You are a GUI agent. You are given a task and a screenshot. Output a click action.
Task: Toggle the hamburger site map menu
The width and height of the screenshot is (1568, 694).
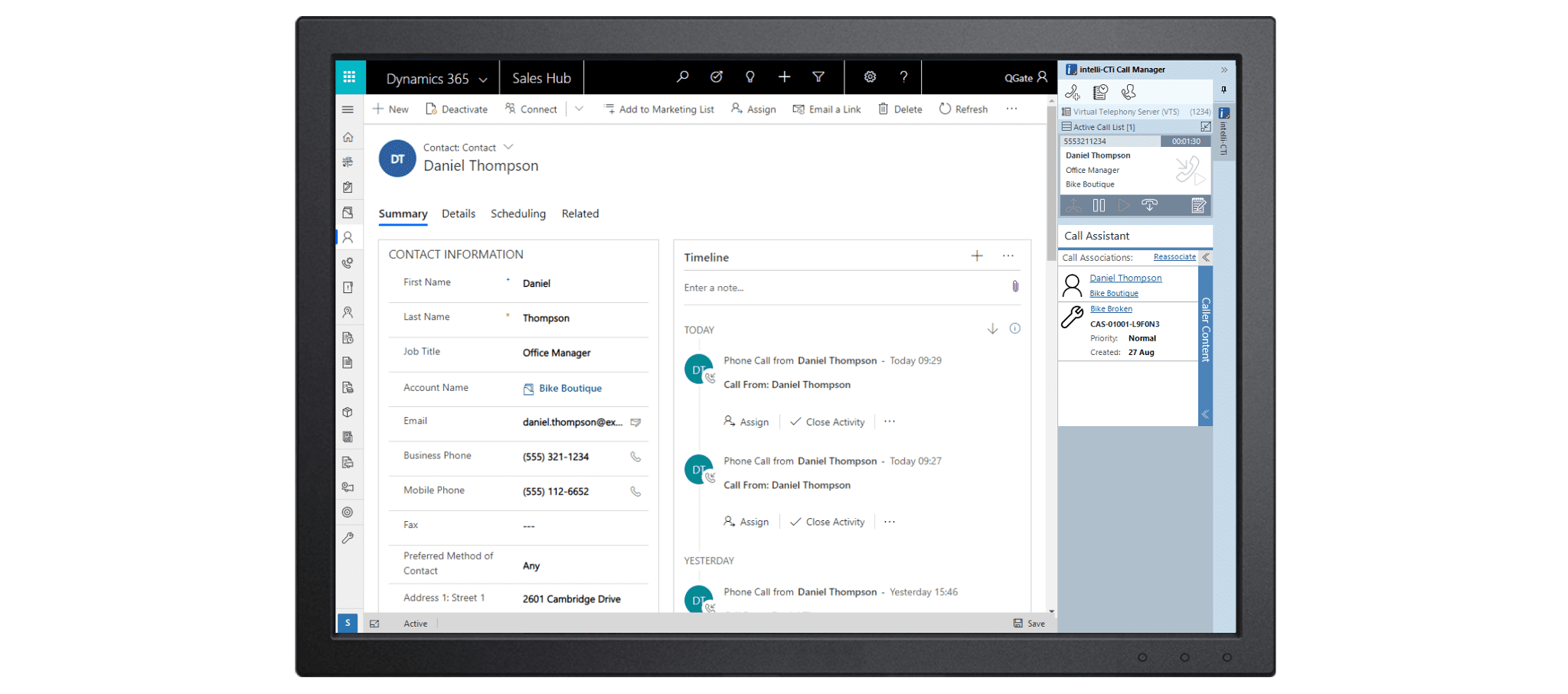[x=348, y=109]
